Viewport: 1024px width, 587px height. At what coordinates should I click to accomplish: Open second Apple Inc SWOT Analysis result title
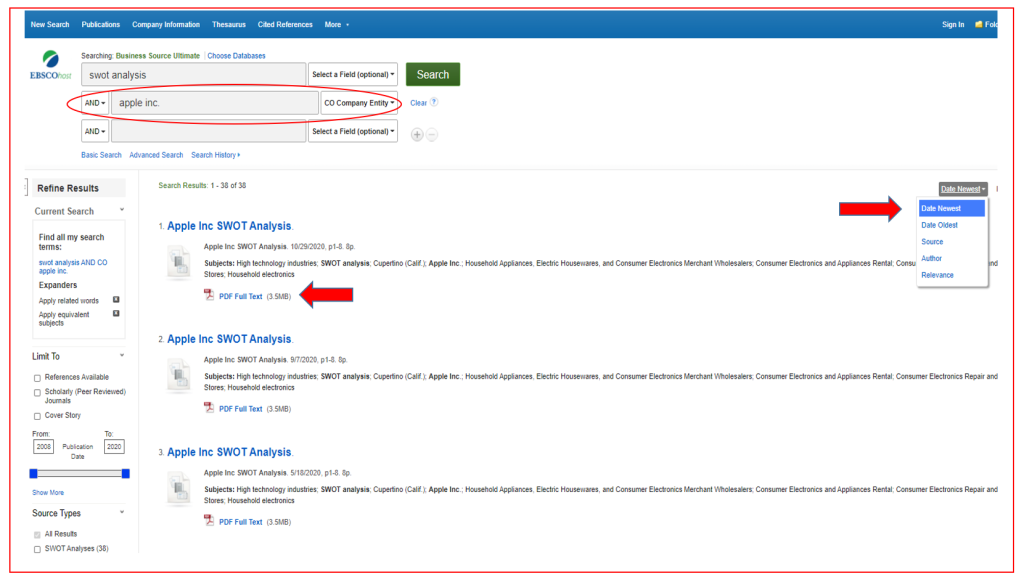(x=229, y=339)
